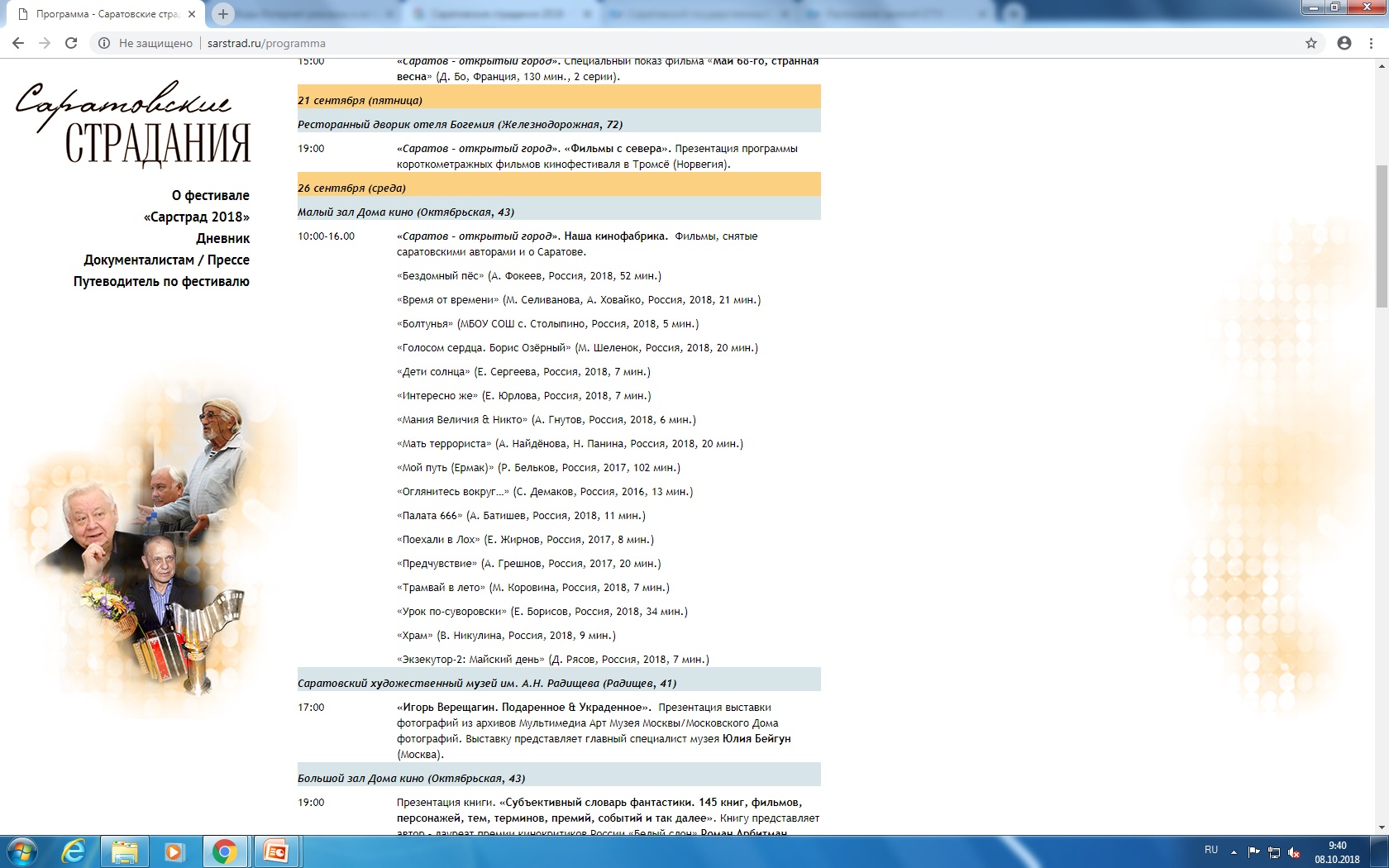Click the address bar URL sarstrad.ru/programma
Screen dimensions: 1389x868
click(266, 43)
